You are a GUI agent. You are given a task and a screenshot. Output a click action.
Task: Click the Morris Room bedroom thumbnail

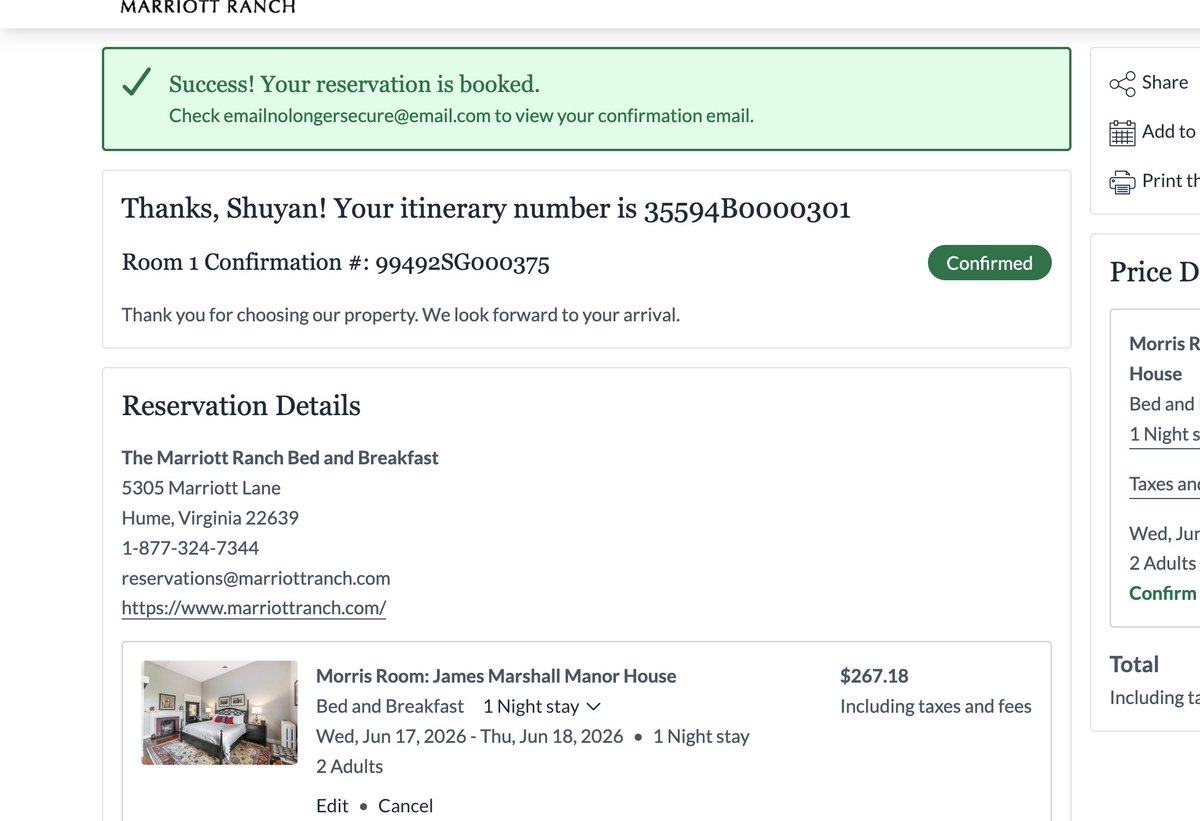(219, 712)
